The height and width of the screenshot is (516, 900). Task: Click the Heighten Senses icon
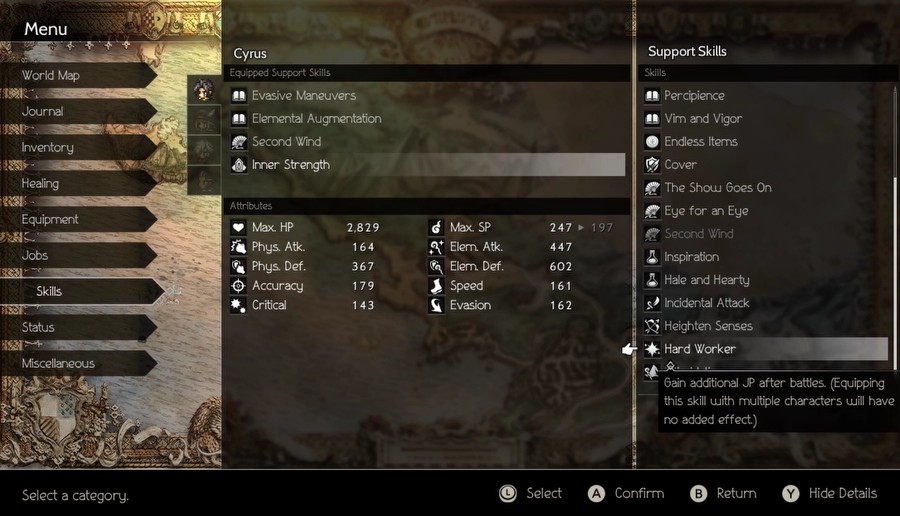coord(652,326)
